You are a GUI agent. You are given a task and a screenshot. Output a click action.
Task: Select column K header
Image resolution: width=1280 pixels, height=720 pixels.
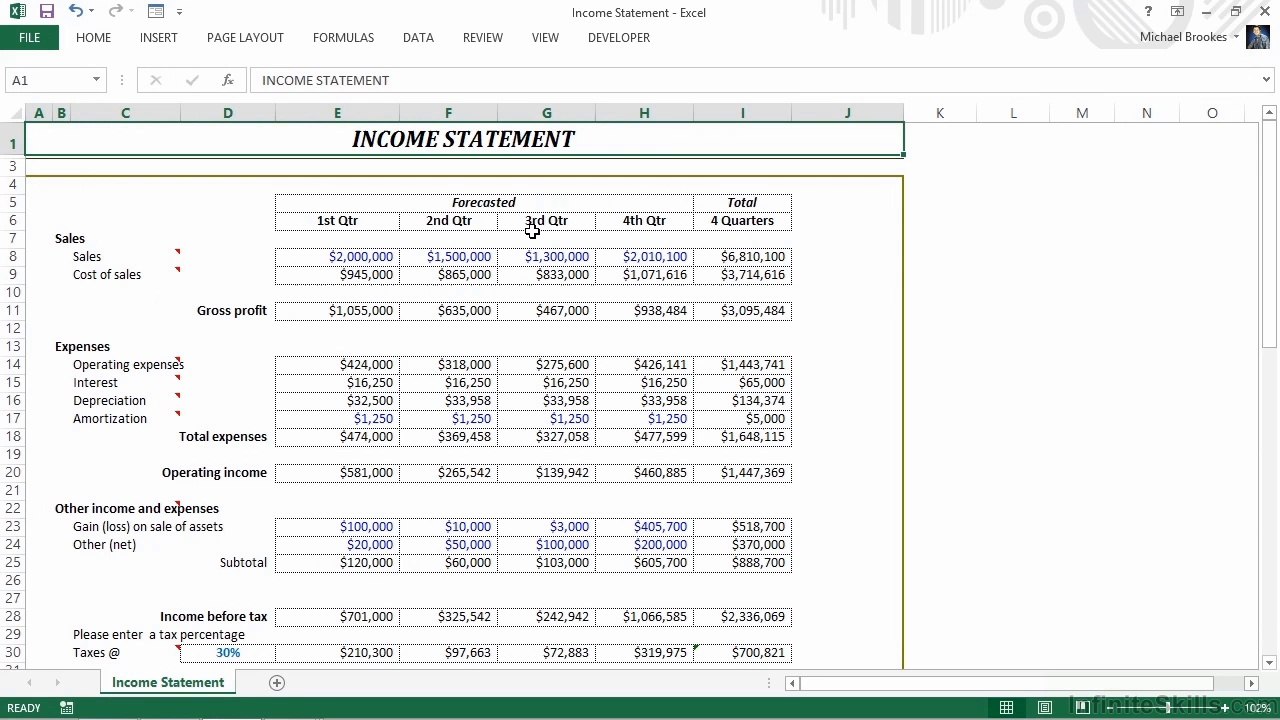940,113
